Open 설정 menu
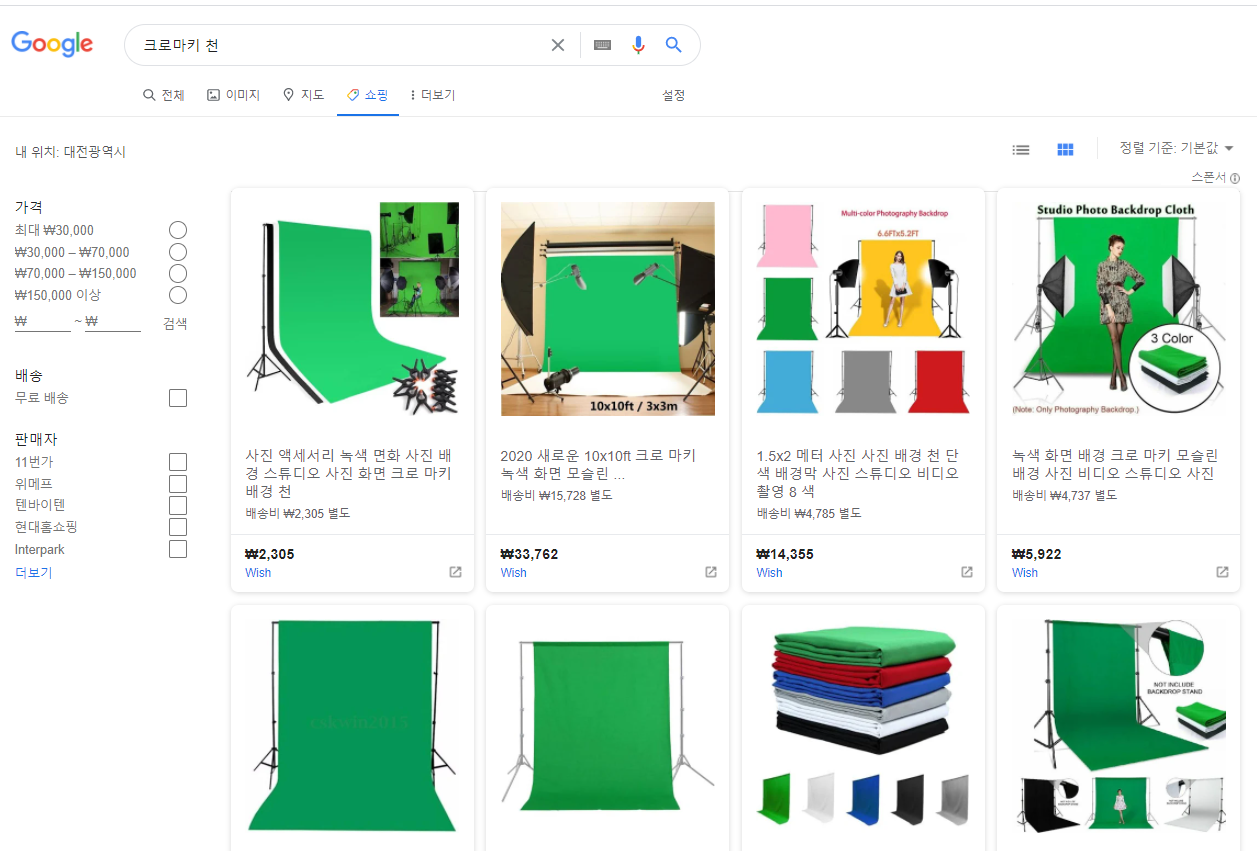This screenshot has height=851, width=1257. pyautogui.click(x=674, y=95)
